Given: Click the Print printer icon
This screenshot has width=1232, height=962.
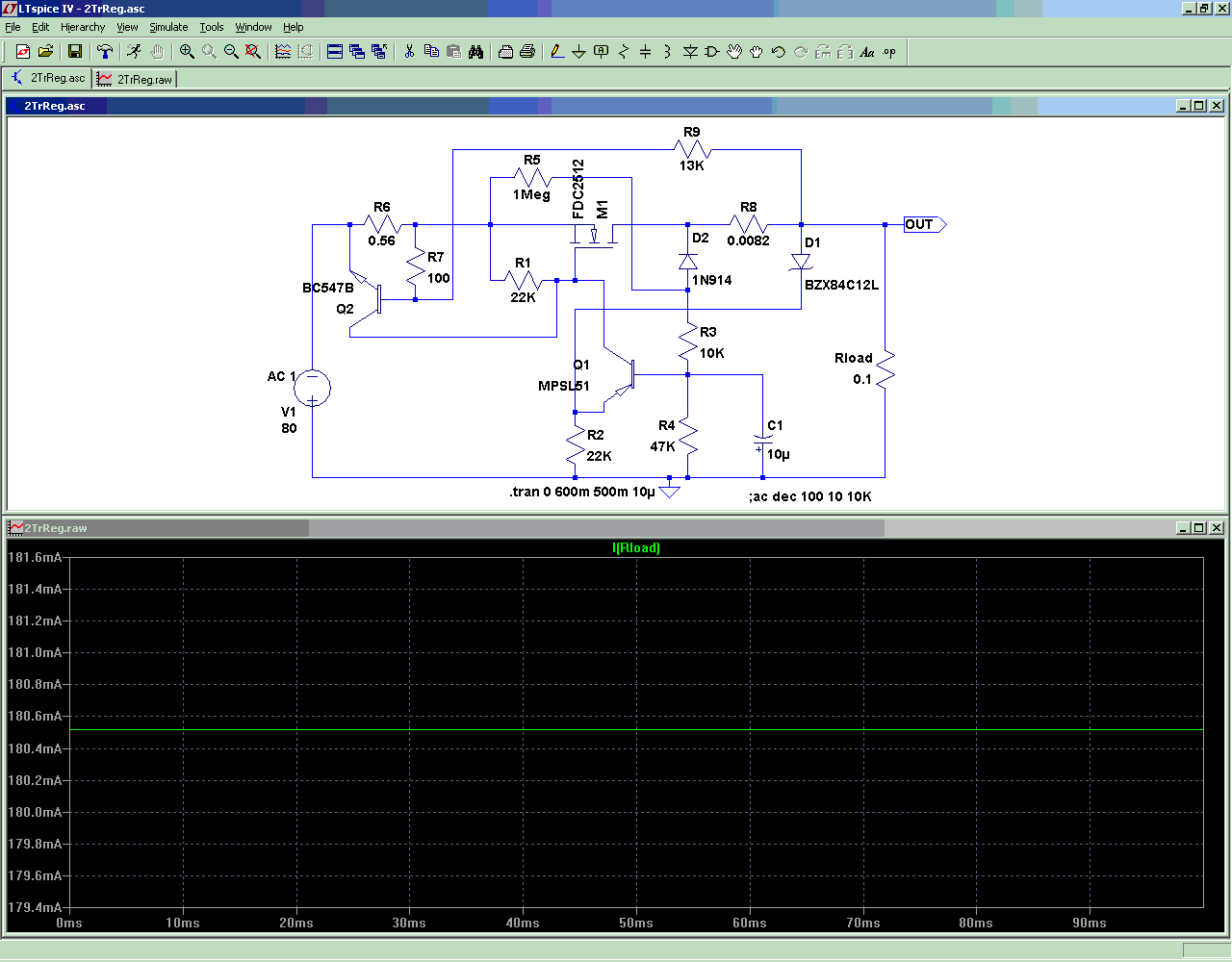Looking at the screenshot, I should point(527,51).
